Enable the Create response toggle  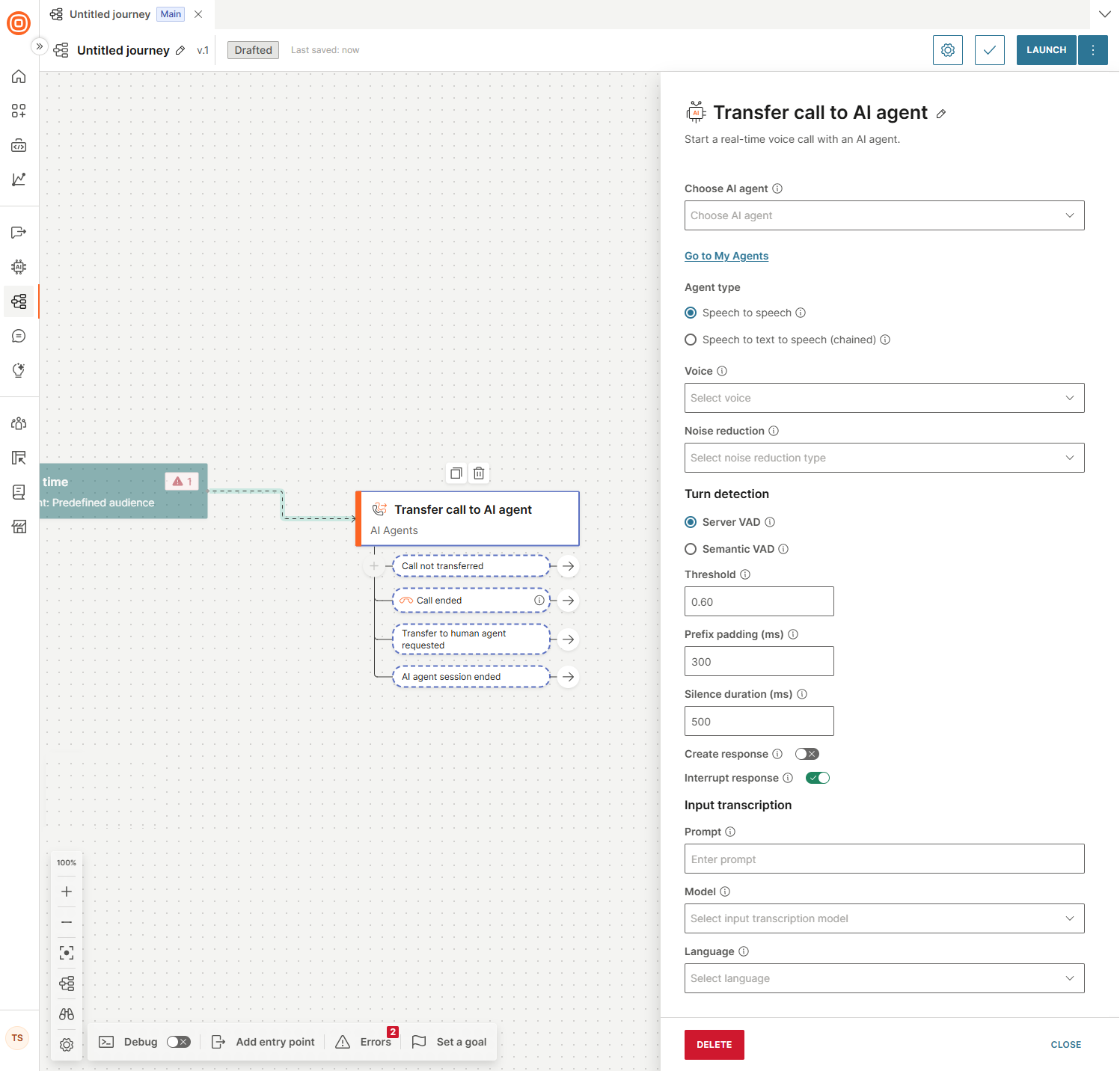(x=807, y=754)
